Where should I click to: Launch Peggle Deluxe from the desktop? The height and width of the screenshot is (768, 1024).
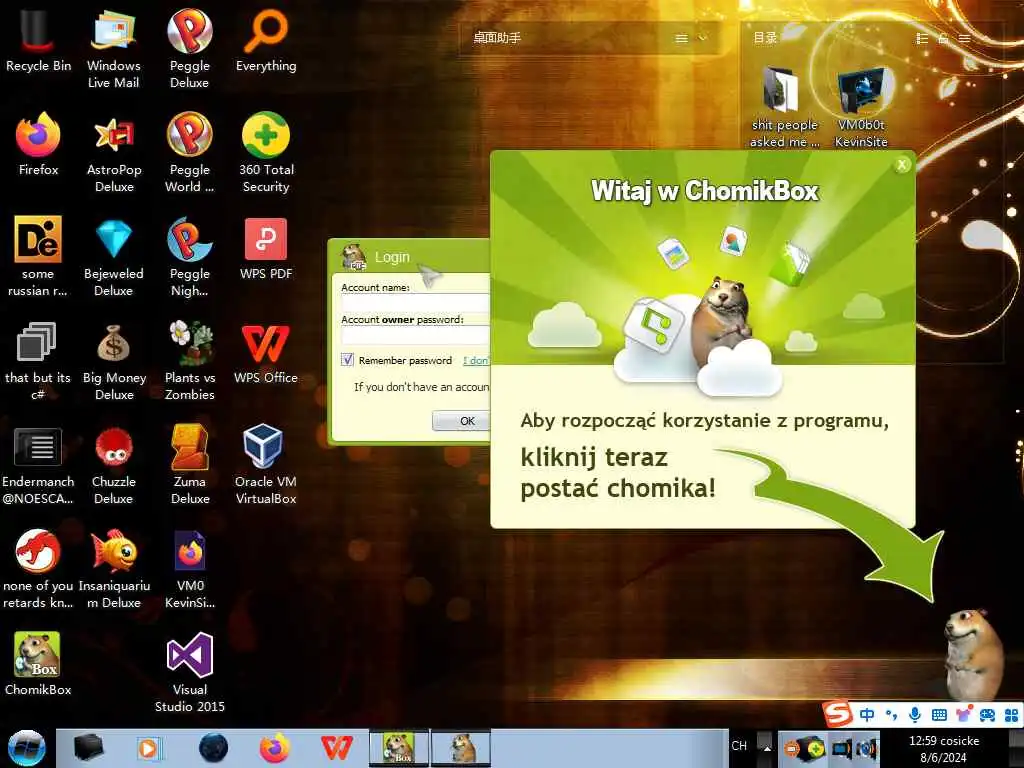(189, 48)
